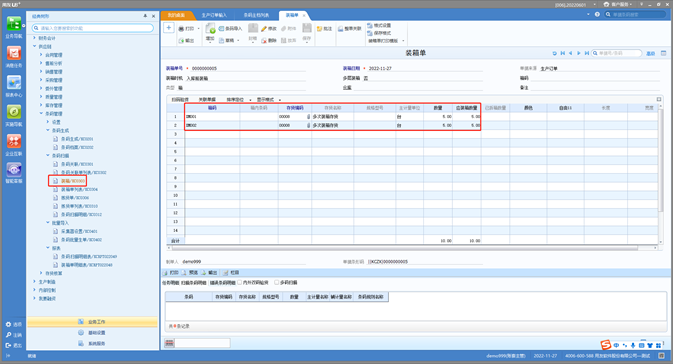
Task: Click the 整单关联 toolbar icon
Action: point(340,28)
